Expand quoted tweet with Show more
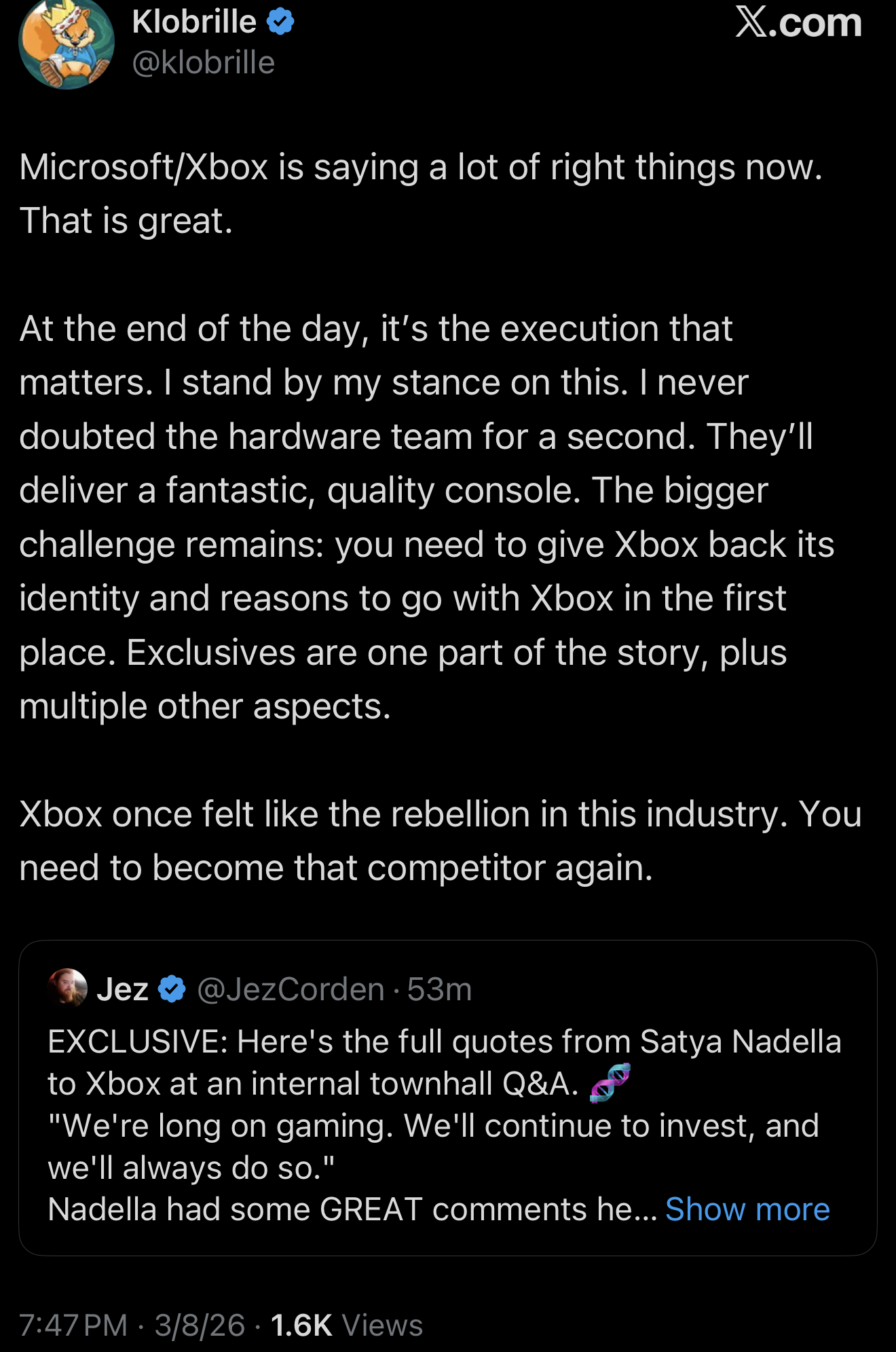The image size is (896, 1352). [747, 1209]
